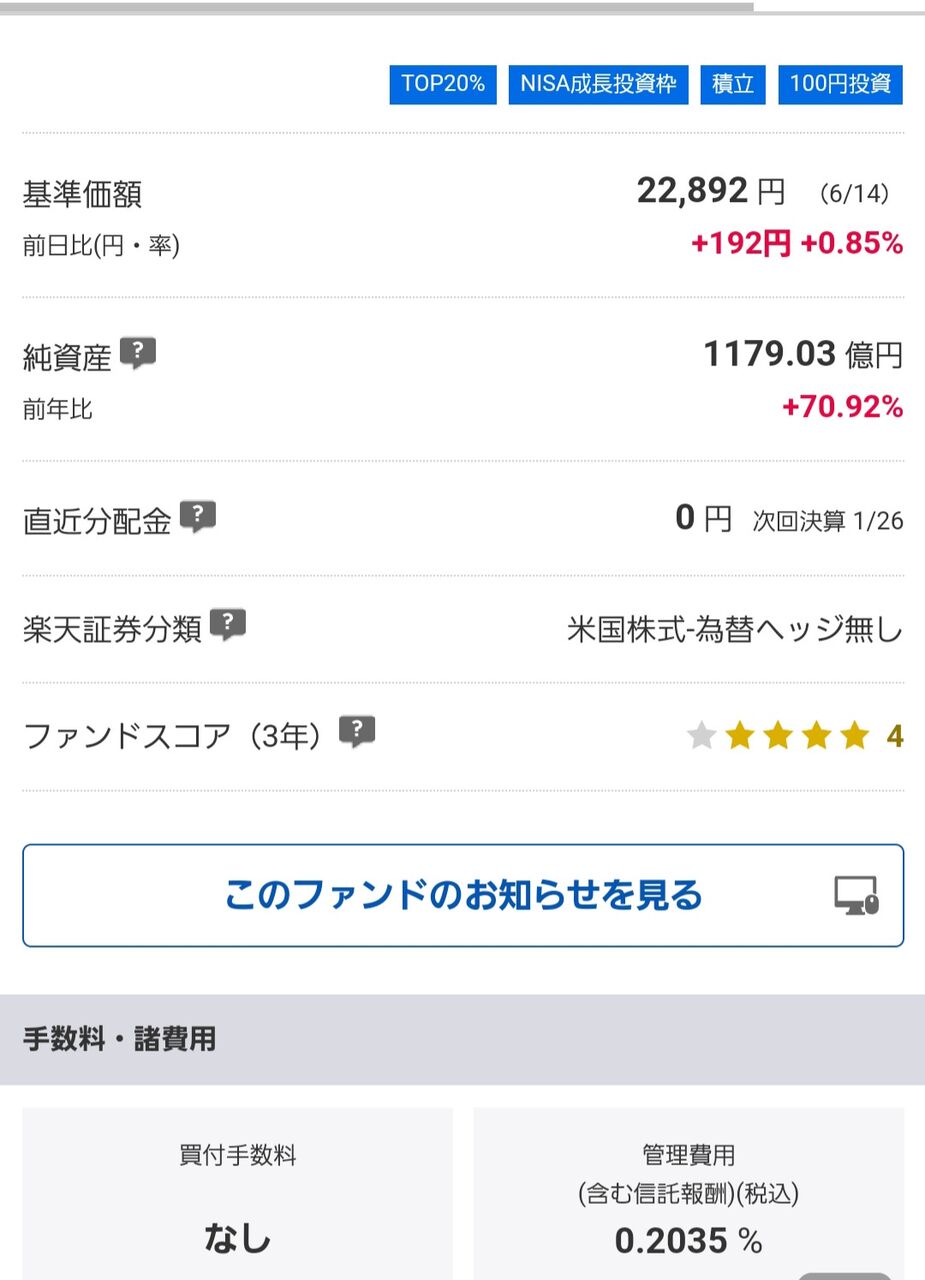This screenshot has height=1280, width=925.
Task: Click 米国株式-為替ヘッジ無し classification text
Action: pos(735,630)
